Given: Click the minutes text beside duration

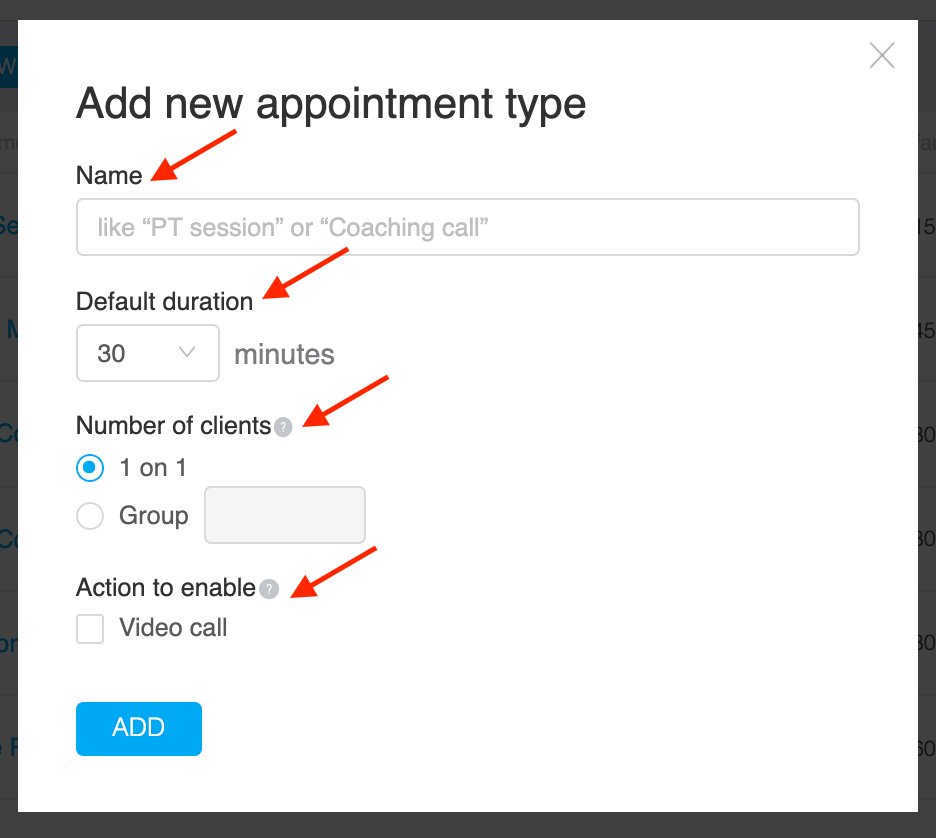Looking at the screenshot, I should click(x=284, y=354).
